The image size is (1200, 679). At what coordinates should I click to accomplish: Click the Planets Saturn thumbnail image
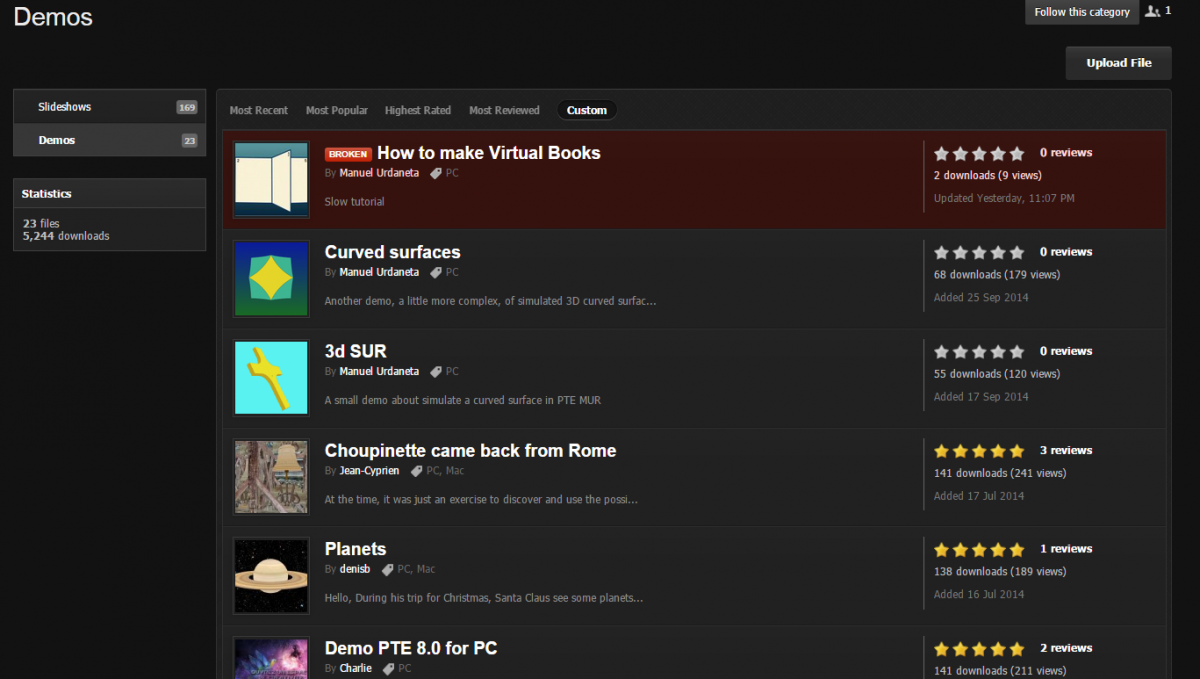tap(270, 576)
